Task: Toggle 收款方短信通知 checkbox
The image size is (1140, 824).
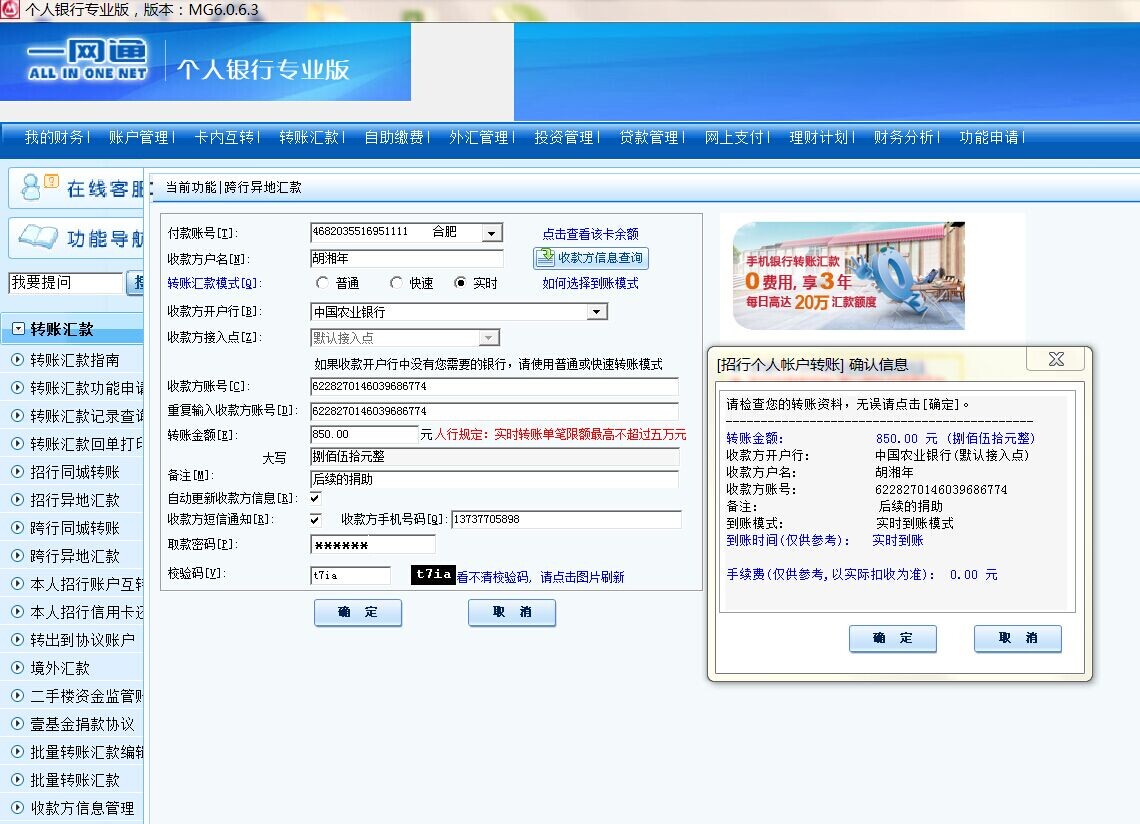Action: (316, 519)
